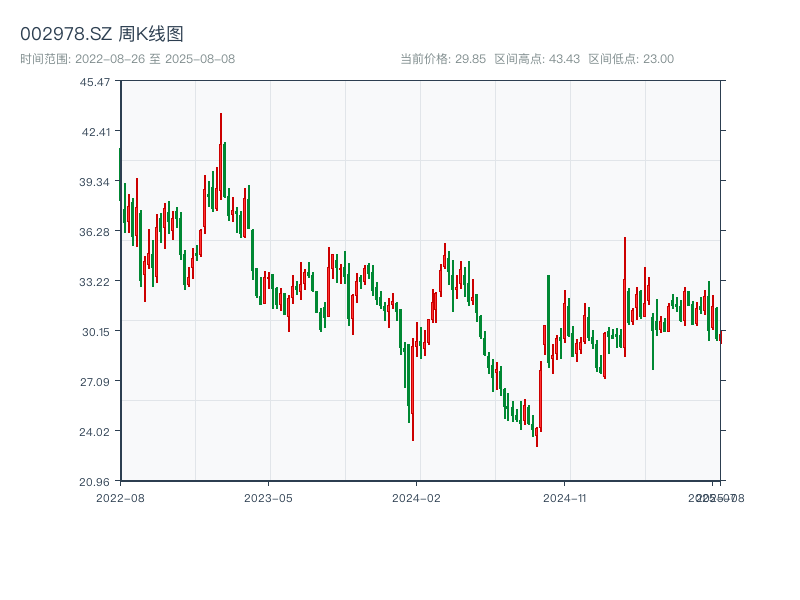Click the 当前价格 29.85 label
Image resolution: width=800 pixels, height=600 pixels.
(443, 59)
